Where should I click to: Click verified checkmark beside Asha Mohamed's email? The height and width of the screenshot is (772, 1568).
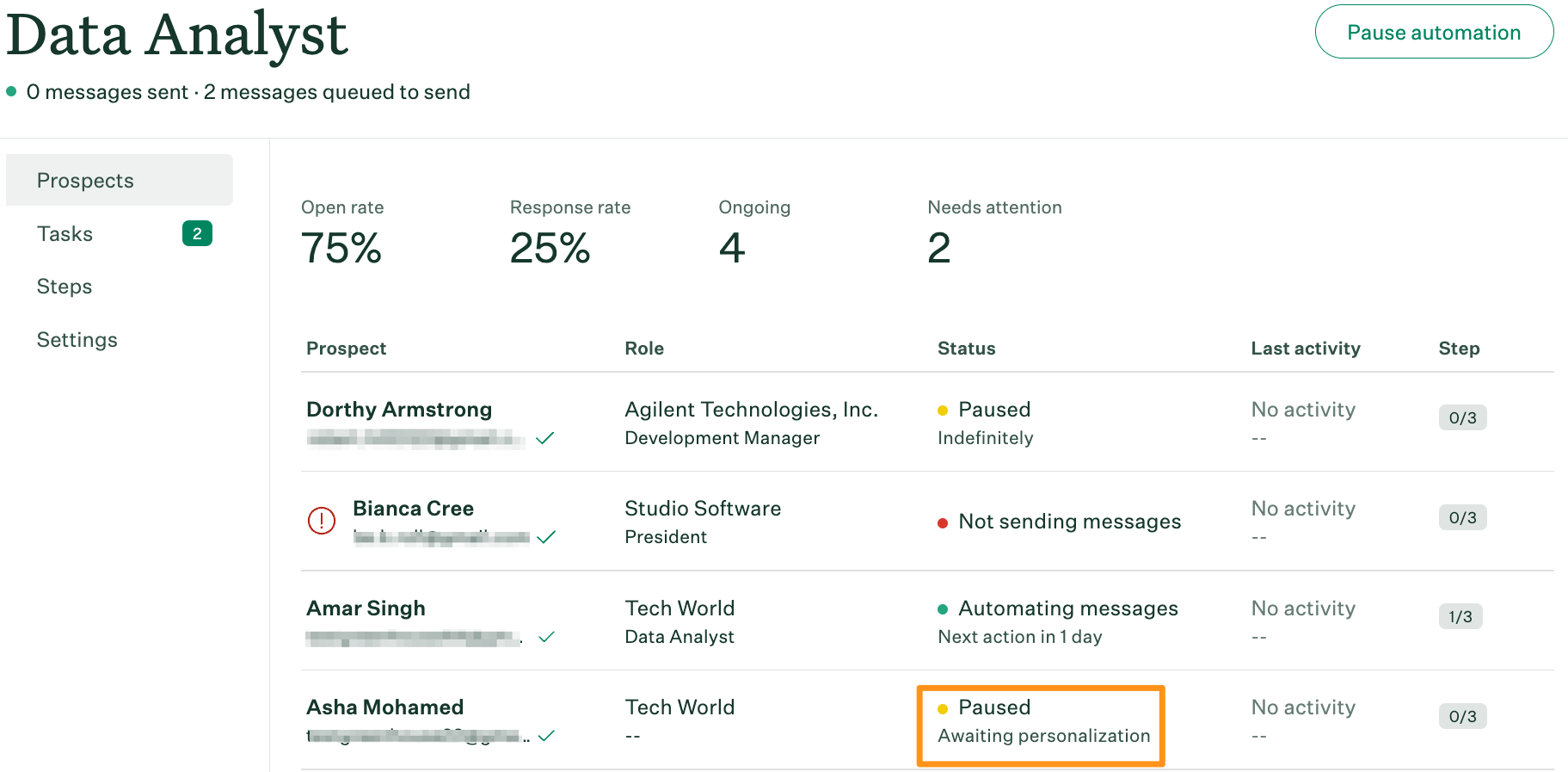click(546, 736)
